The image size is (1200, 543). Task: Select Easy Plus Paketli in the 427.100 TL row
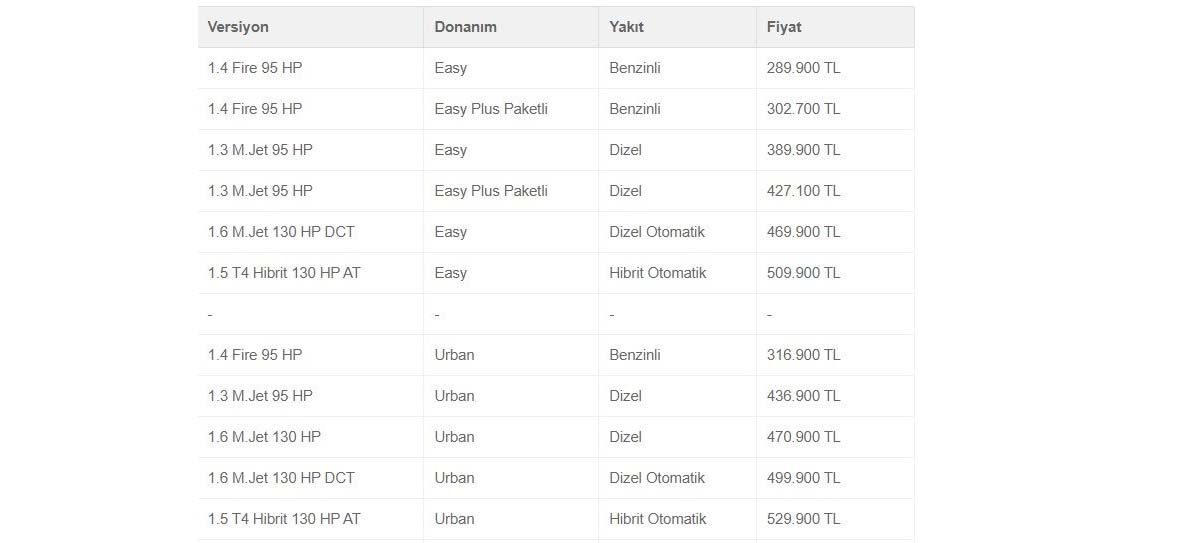pos(491,191)
